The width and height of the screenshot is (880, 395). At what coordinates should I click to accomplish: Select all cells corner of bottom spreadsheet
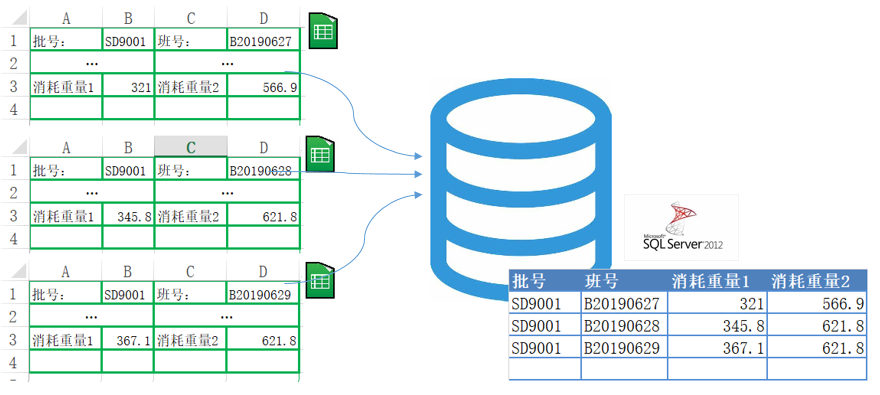(x=15, y=272)
